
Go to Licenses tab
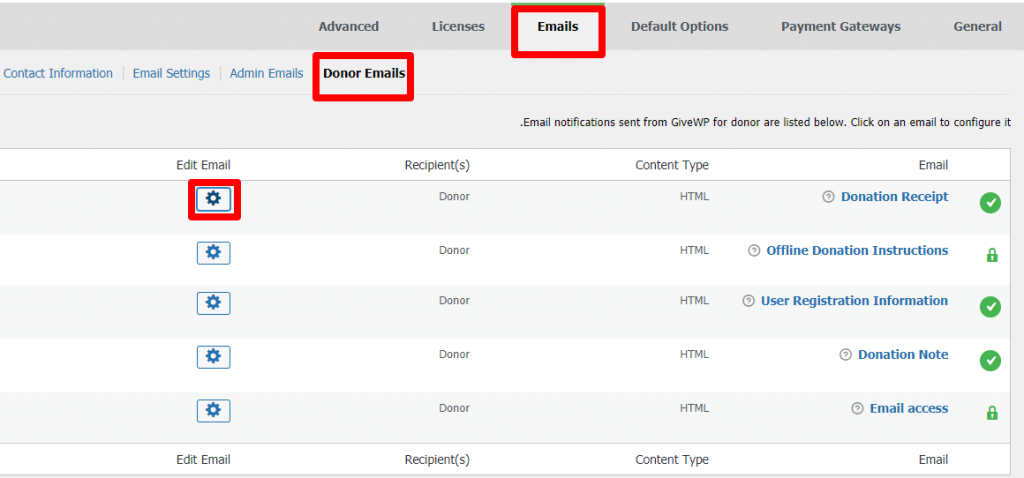point(458,27)
